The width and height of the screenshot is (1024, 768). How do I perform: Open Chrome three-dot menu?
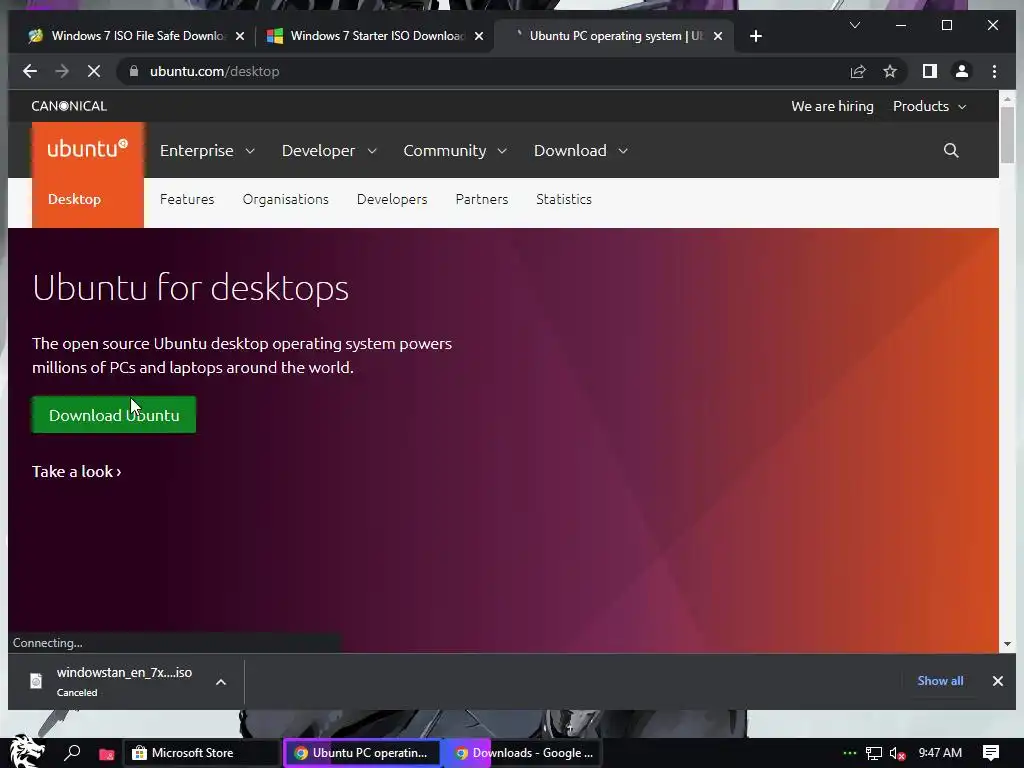[994, 71]
